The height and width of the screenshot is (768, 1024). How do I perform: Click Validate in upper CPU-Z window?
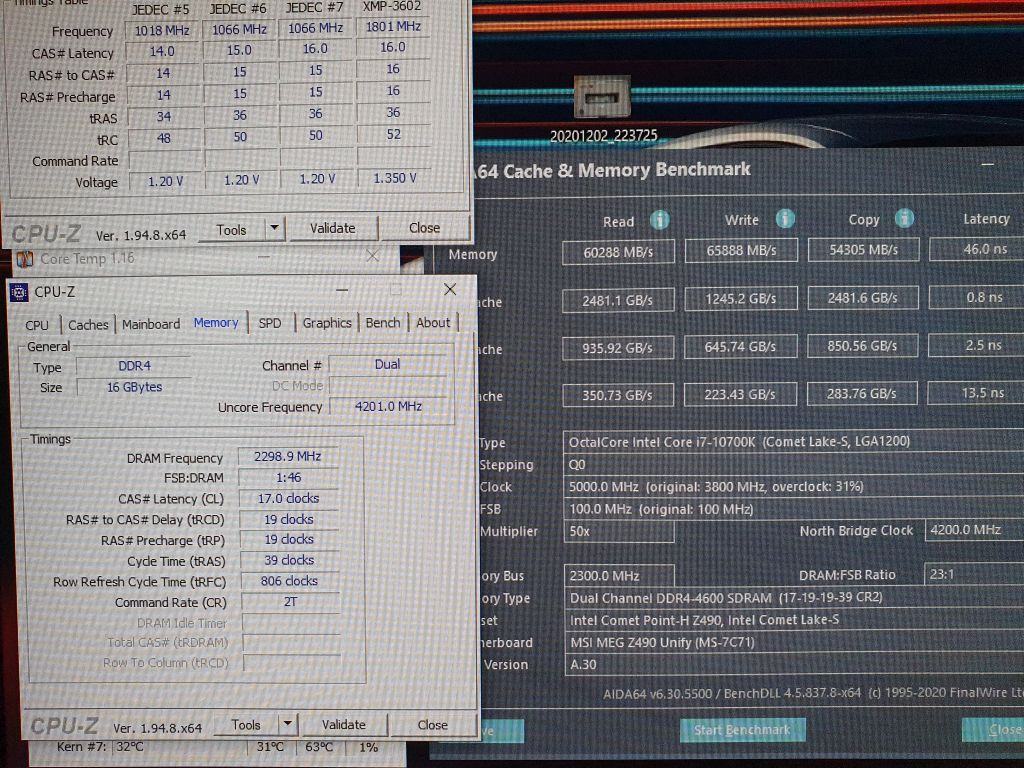pyautogui.click(x=332, y=228)
